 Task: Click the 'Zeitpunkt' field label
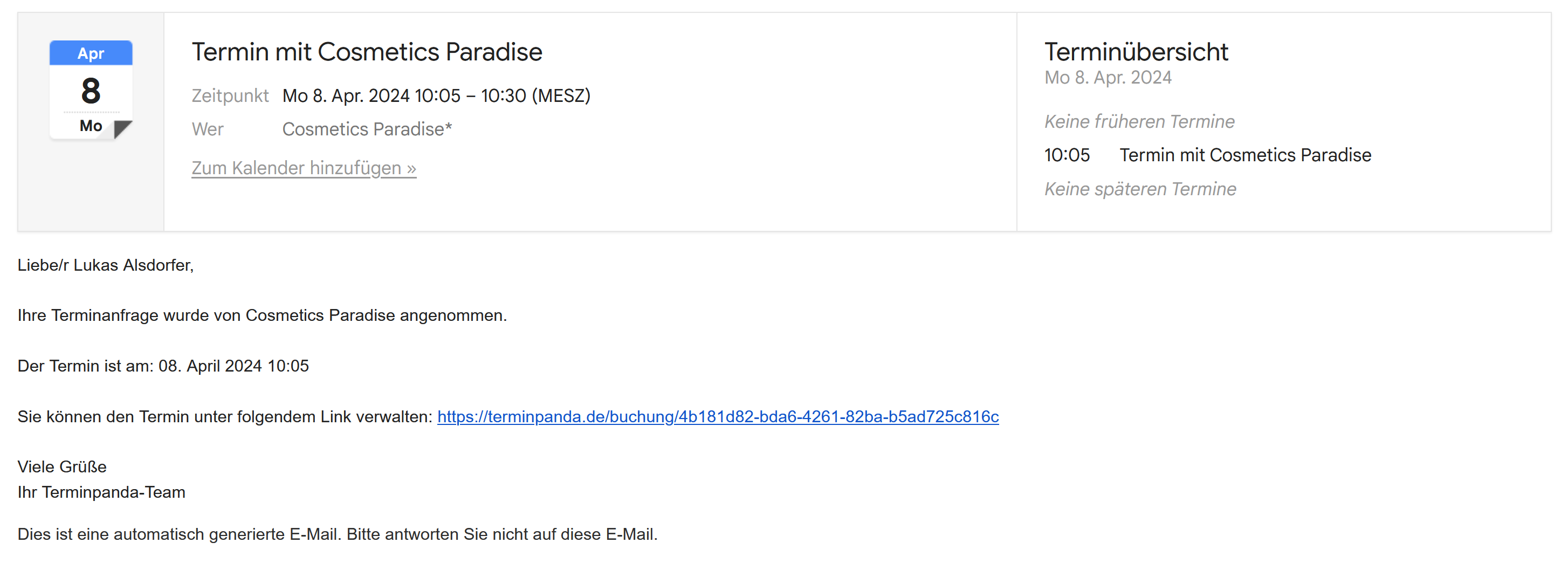[x=230, y=95]
